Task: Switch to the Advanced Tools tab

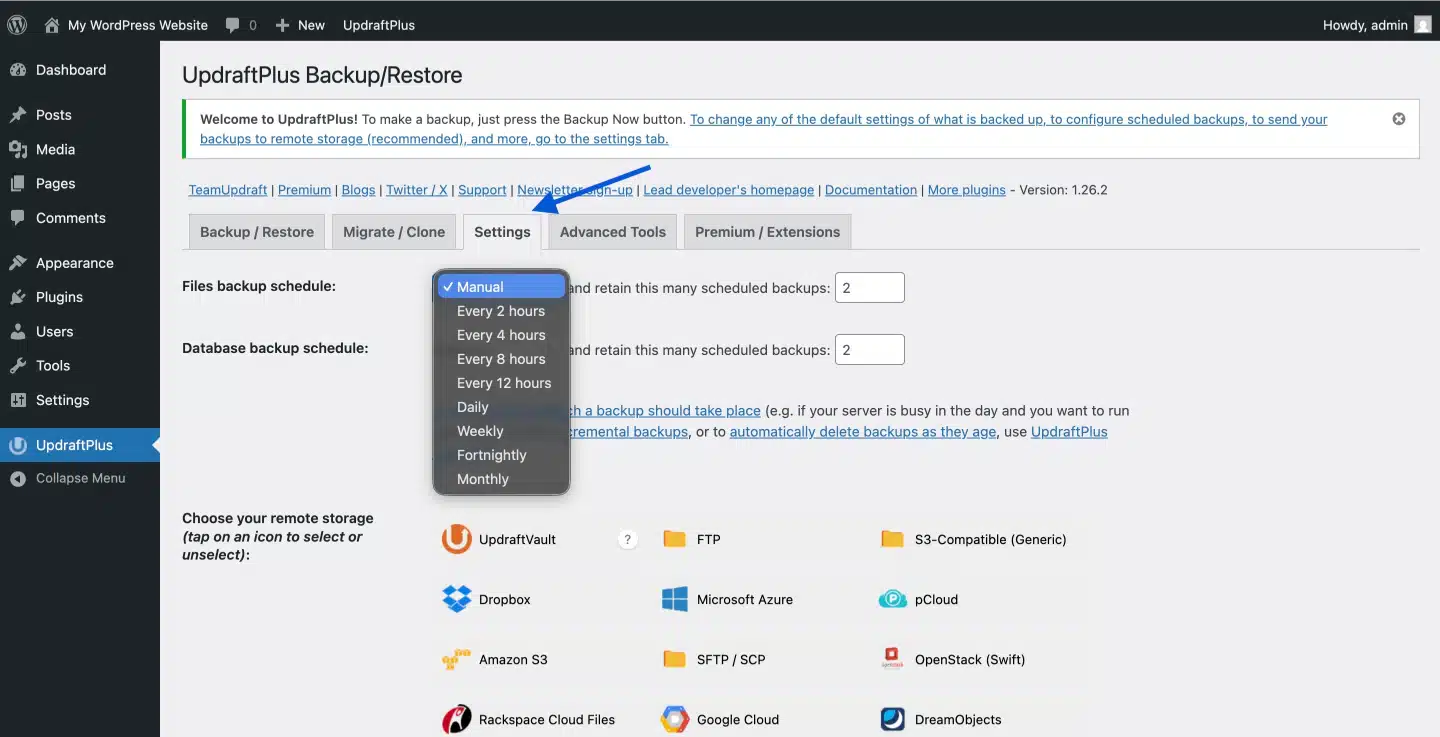Action: point(613,232)
